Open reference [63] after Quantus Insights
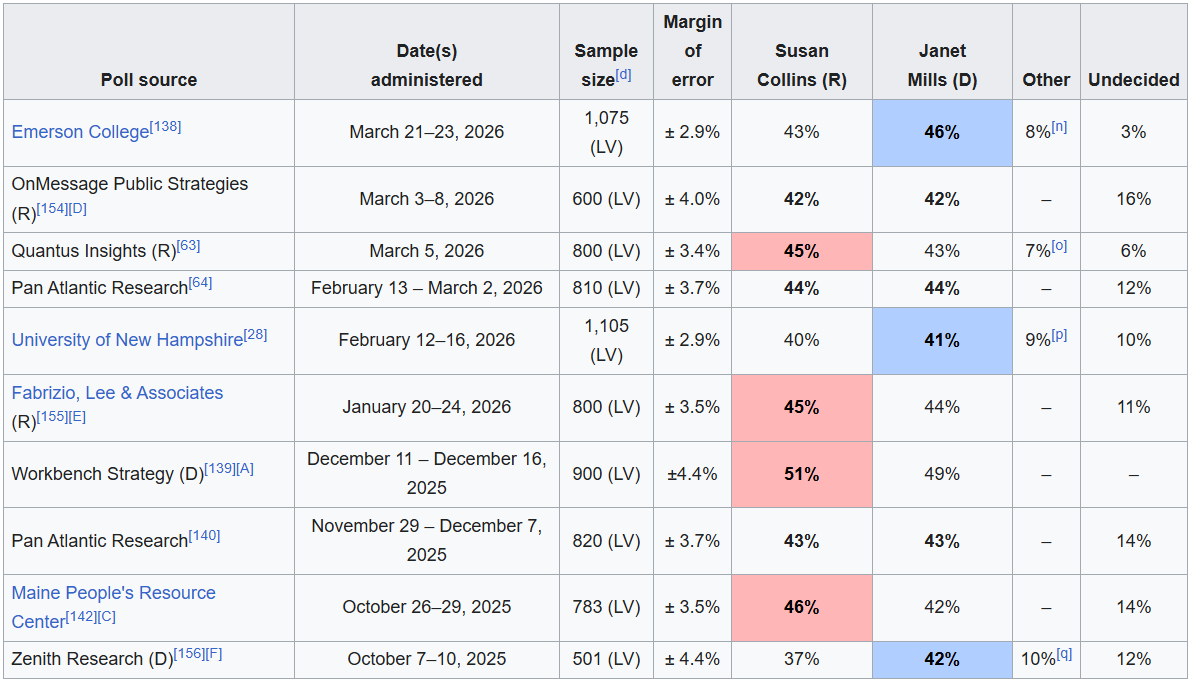The width and height of the screenshot is (1193, 682). [189, 246]
